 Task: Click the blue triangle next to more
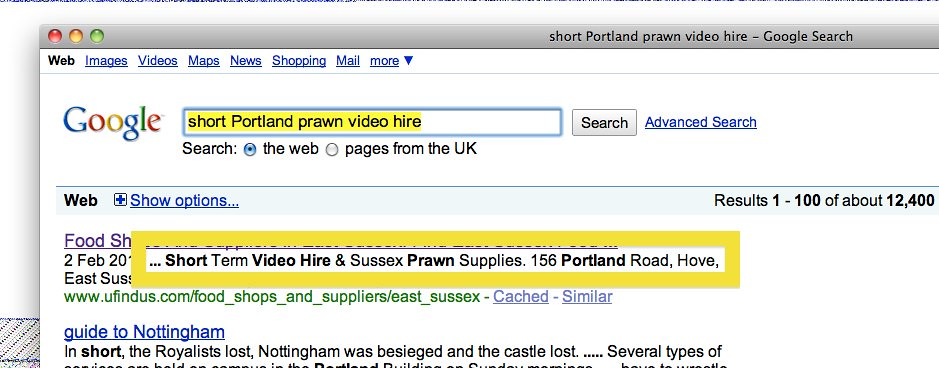click(x=408, y=60)
